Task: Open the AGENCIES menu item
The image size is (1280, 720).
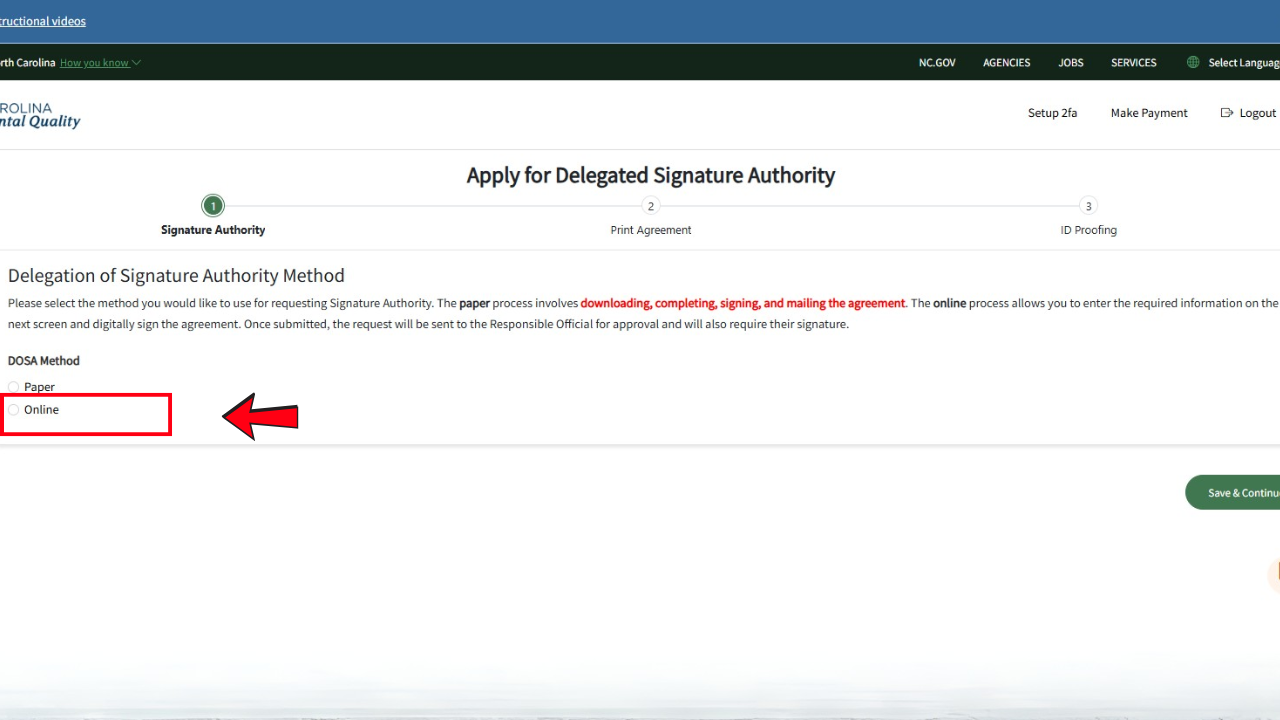Action: tap(1006, 63)
